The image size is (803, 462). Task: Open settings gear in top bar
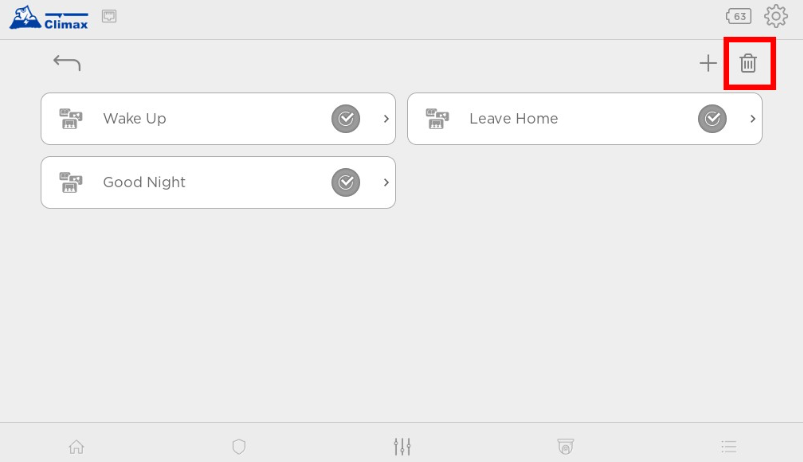point(776,16)
